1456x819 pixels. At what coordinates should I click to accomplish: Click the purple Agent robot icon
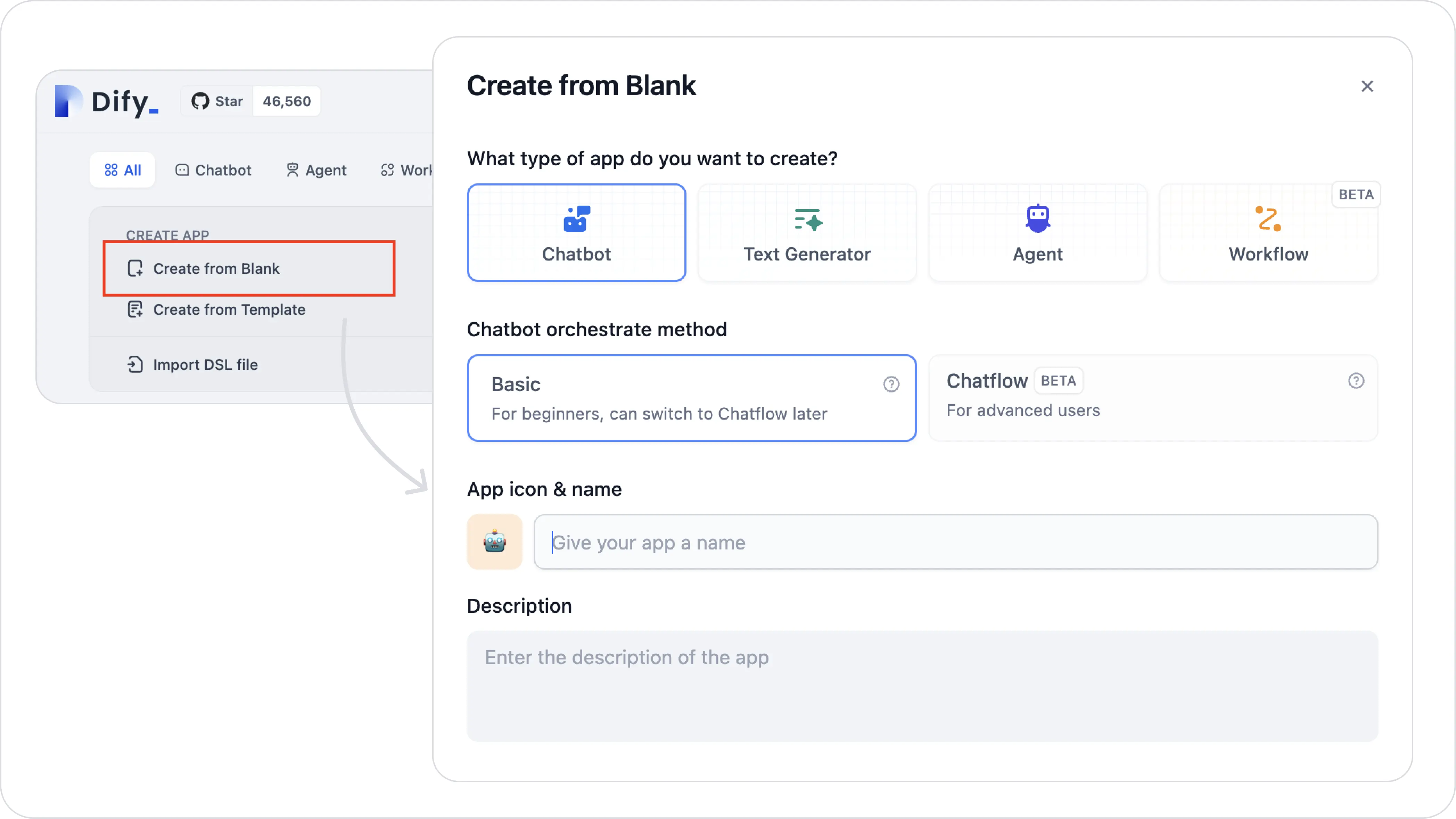click(x=1038, y=219)
